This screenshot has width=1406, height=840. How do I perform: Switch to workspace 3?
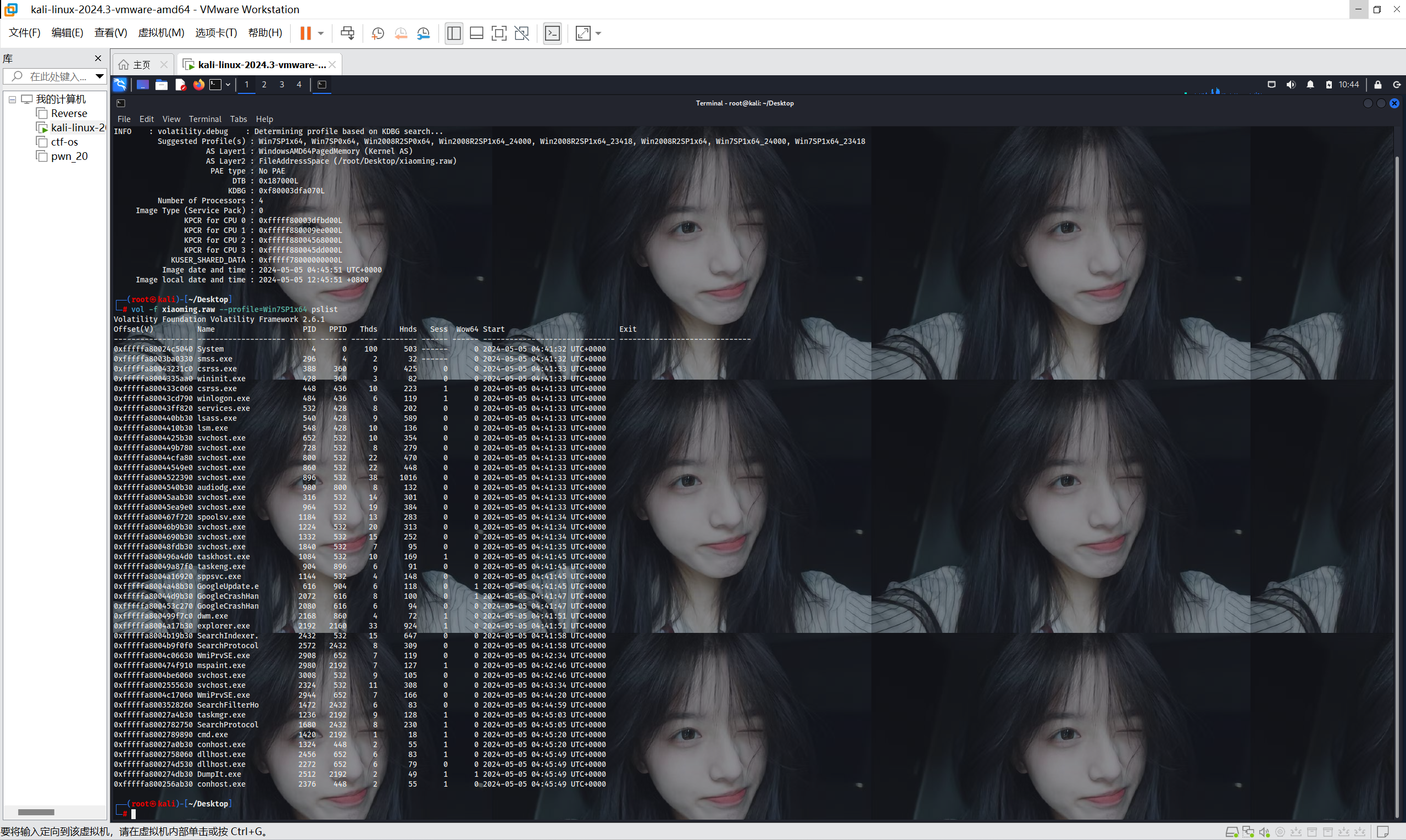coord(282,85)
